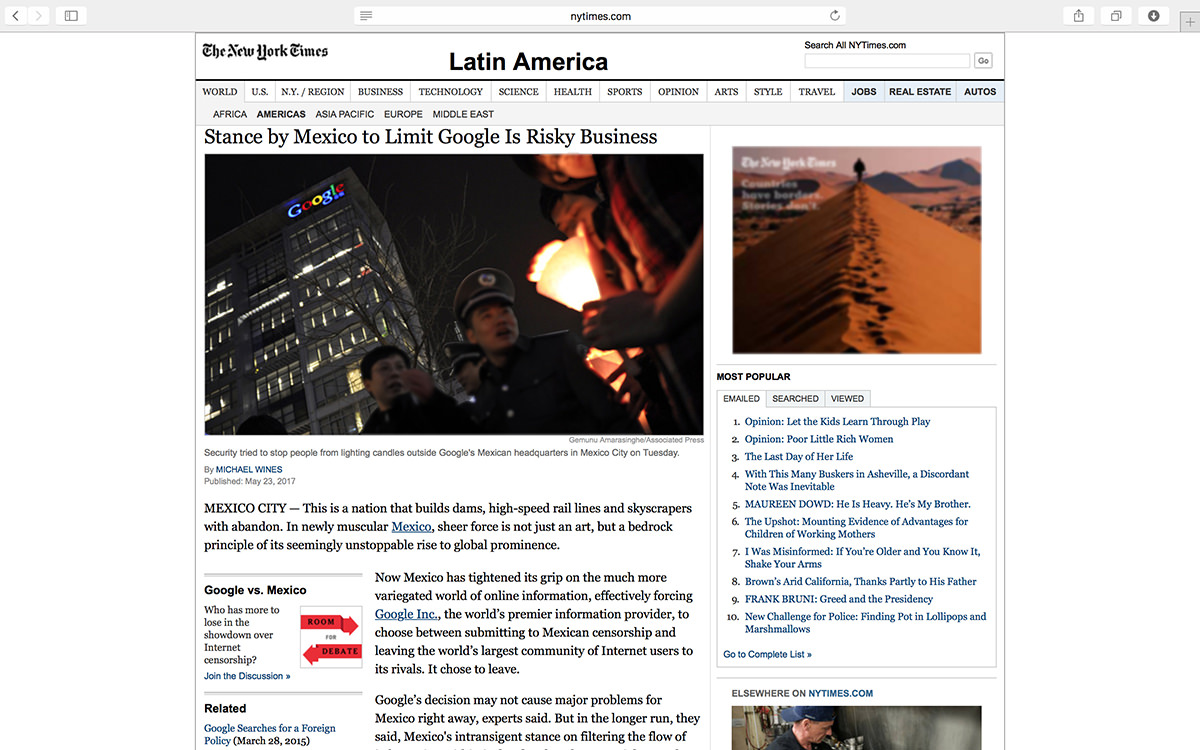Open the Room for Debate icon

(331, 637)
